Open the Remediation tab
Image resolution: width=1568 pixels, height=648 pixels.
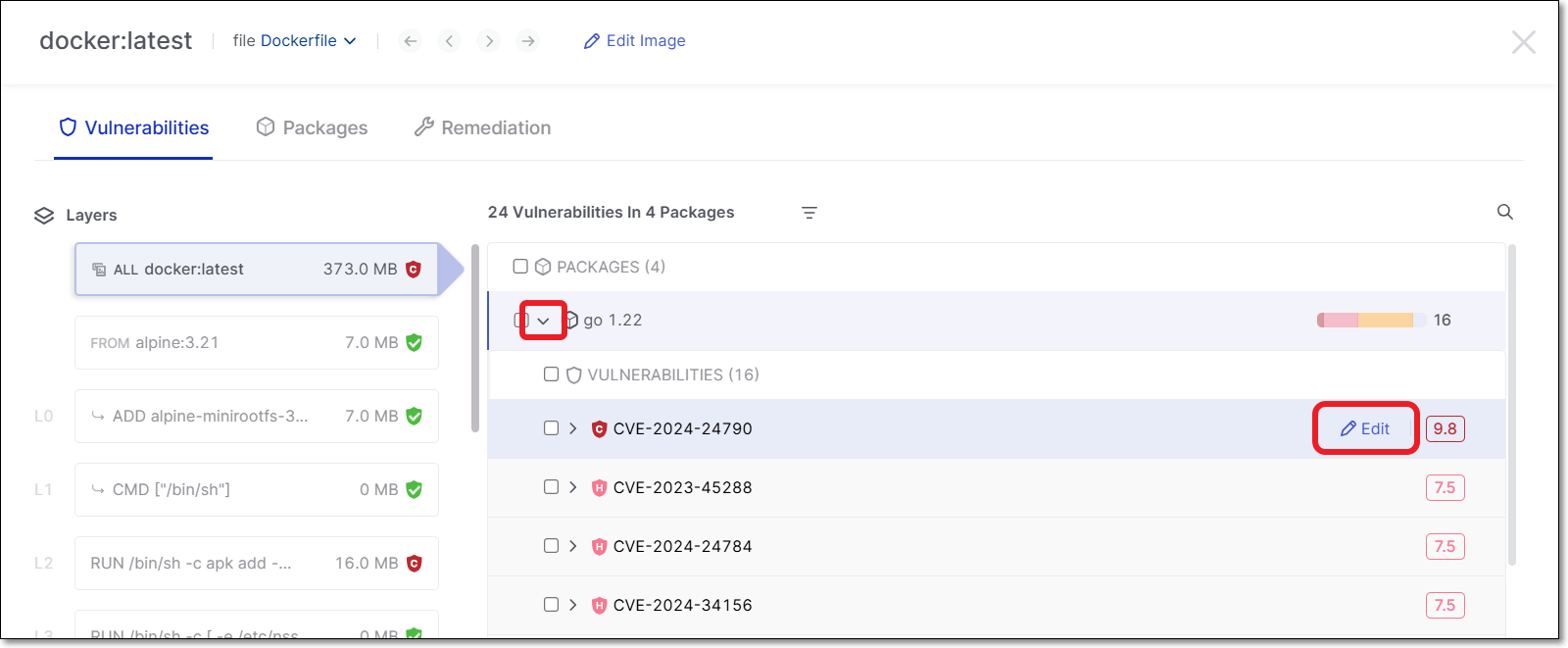(x=482, y=128)
